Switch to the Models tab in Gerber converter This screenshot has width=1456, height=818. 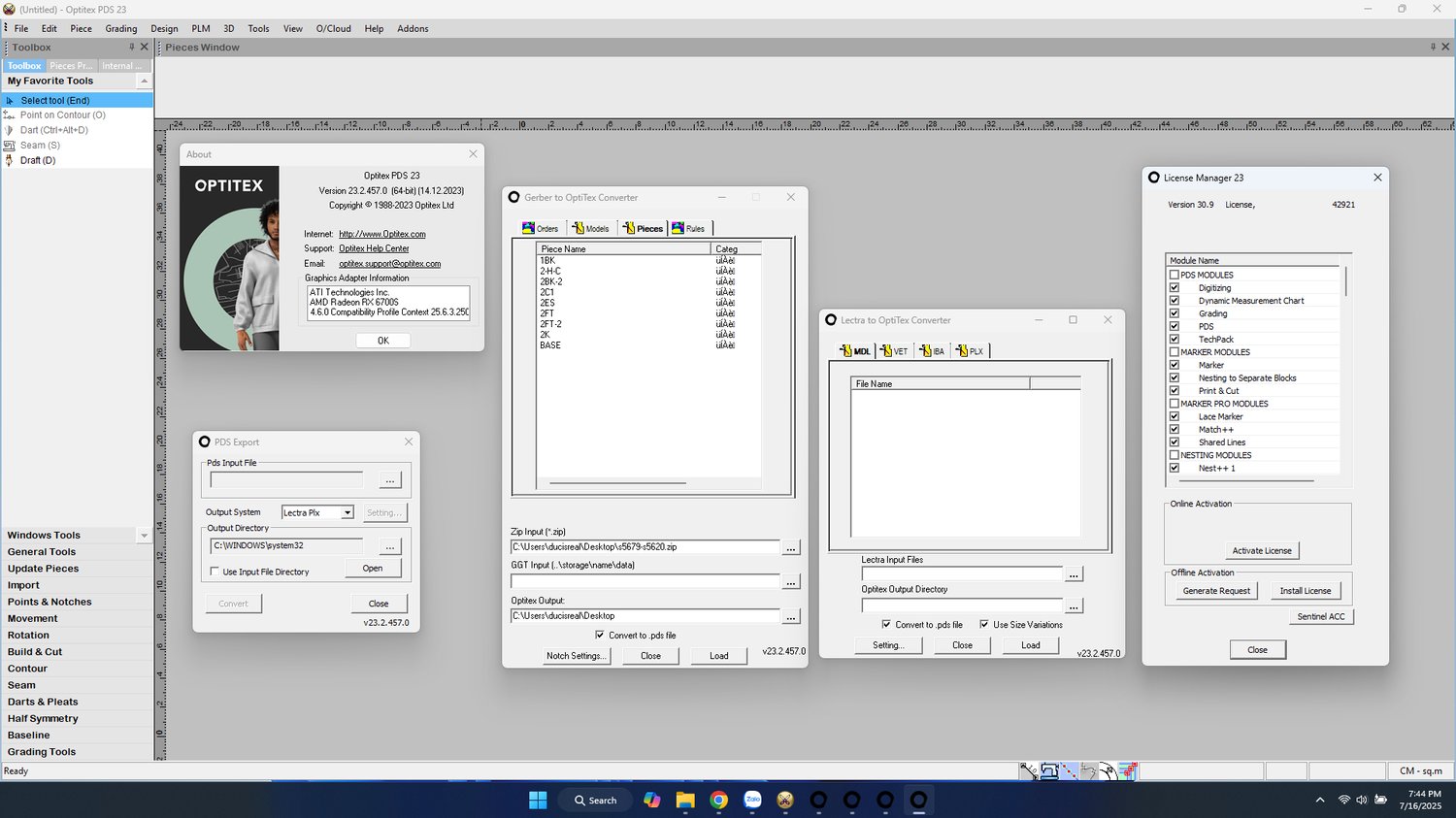tap(590, 229)
